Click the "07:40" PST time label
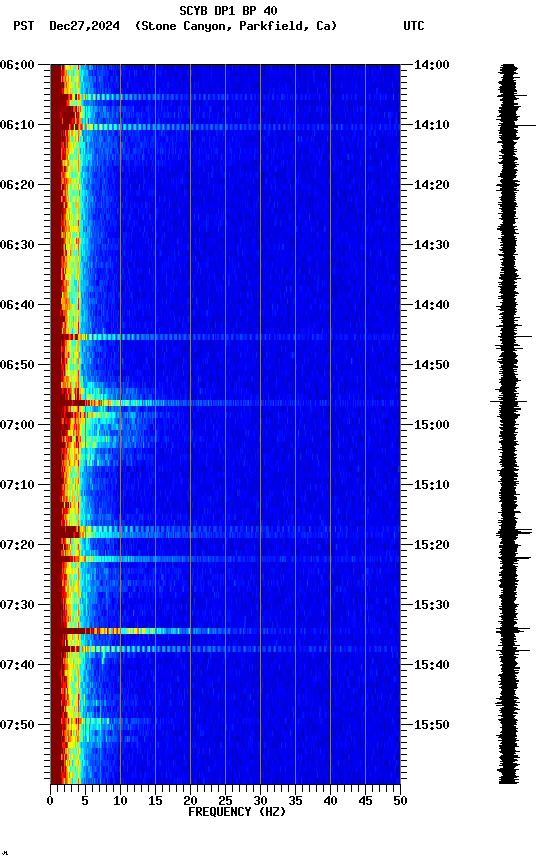Image resolution: width=552 pixels, height=864 pixels. coord(17,665)
